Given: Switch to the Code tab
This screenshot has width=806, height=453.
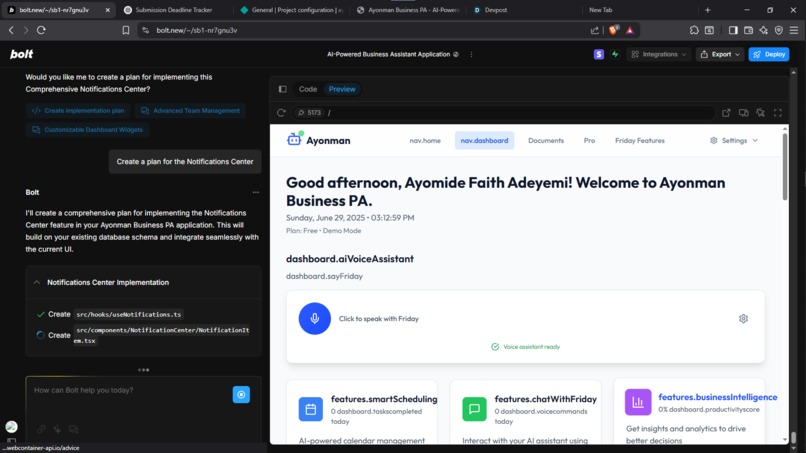Looking at the screenshot, I should coord(308,89).
